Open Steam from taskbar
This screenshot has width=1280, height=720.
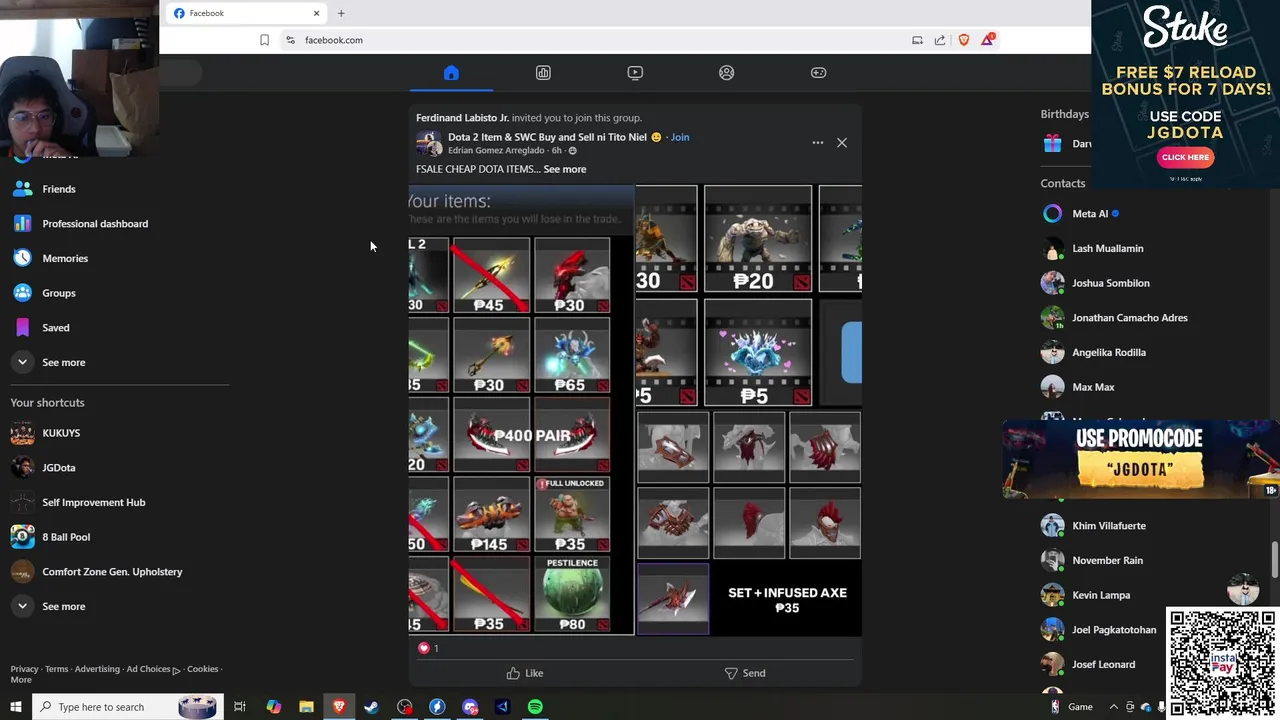(x=371, y=707)
